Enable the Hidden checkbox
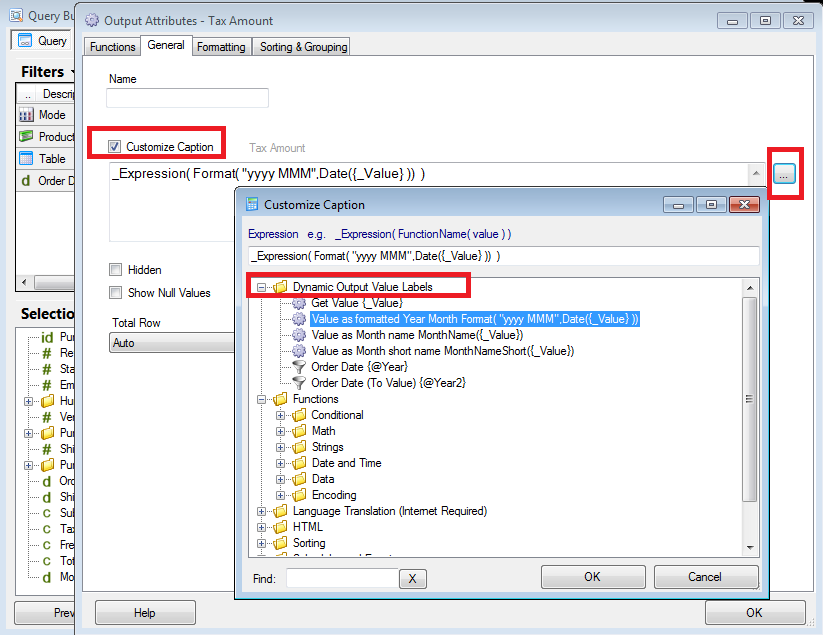 pos(115,270)
